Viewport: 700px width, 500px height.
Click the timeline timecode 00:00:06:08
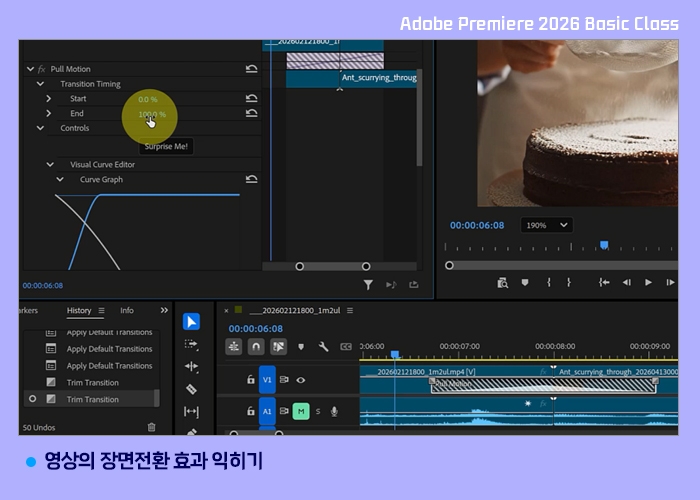[255, 329]
